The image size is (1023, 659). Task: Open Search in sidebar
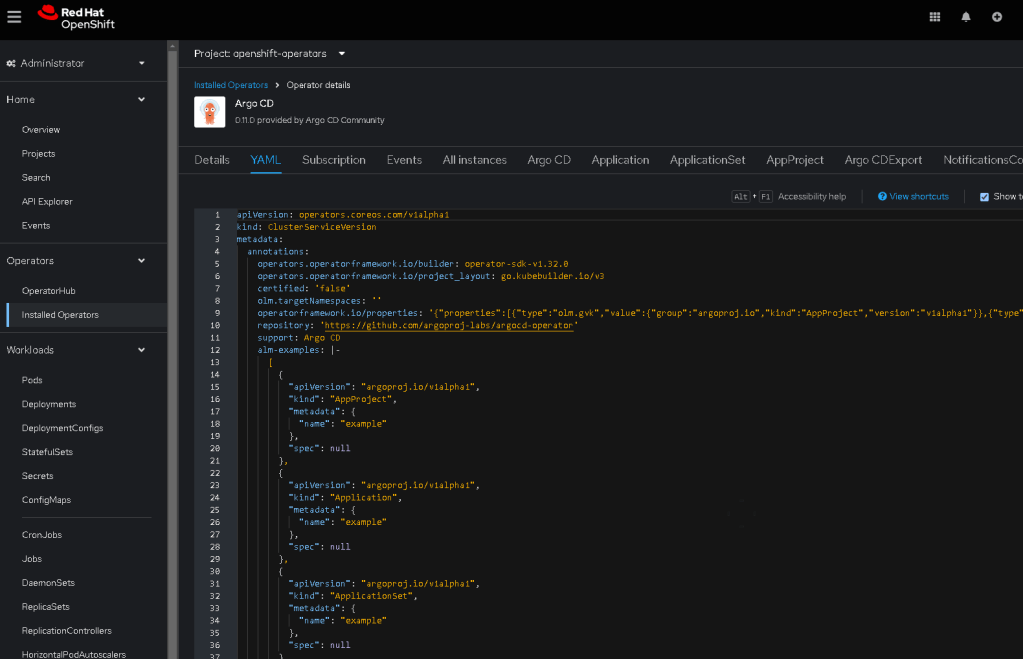point(36,177)
